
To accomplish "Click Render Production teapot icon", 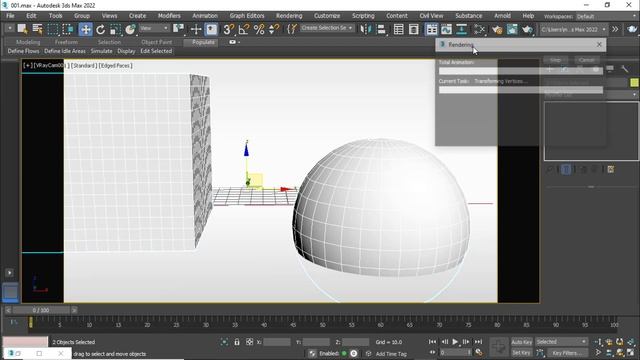I will pyautogui.click(x=527, y=29).
